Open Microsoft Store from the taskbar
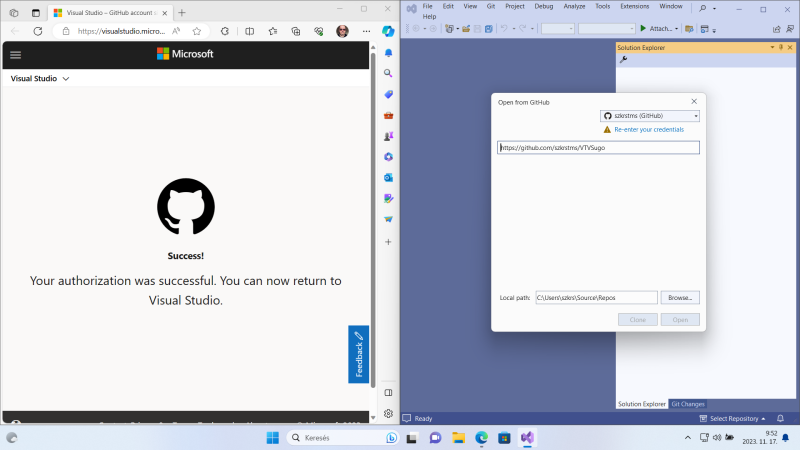 (x=505, y=438)
